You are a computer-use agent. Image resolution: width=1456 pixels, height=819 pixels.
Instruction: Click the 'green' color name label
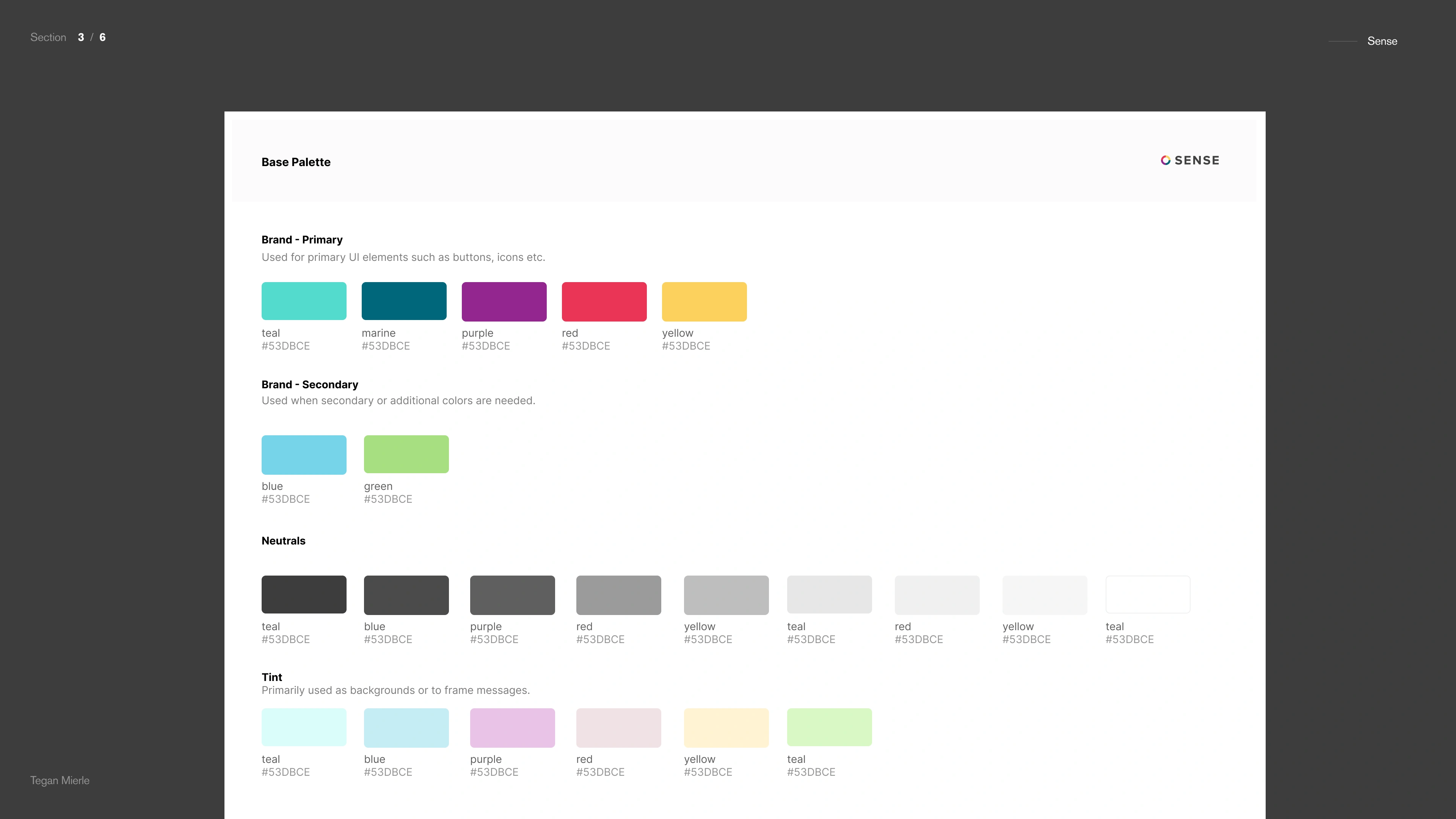coord(378,486)
